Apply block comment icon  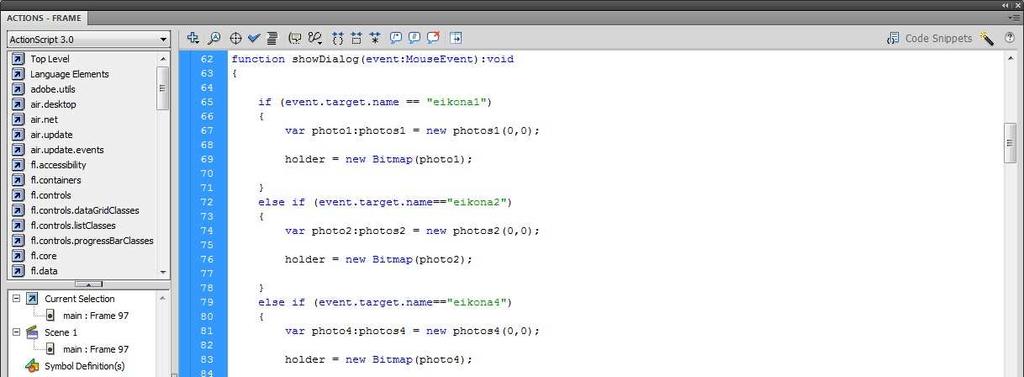click(396, 38)
